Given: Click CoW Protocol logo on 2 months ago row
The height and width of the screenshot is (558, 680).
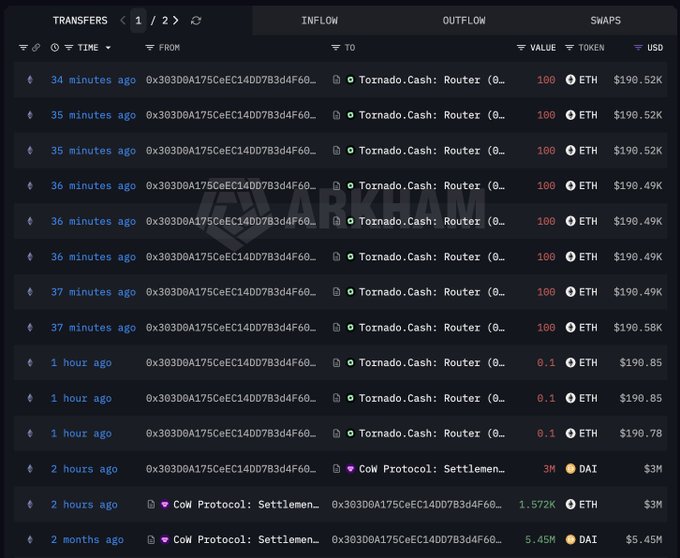Looking at the screenshot, I should point(165,539).
